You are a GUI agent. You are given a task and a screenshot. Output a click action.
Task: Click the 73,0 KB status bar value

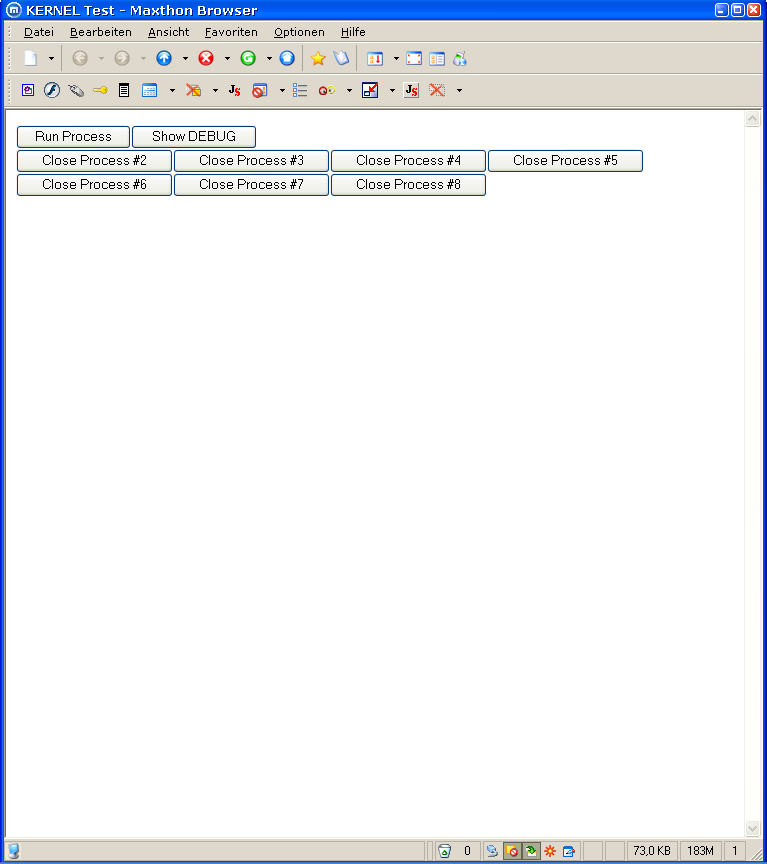pos(652,851)
